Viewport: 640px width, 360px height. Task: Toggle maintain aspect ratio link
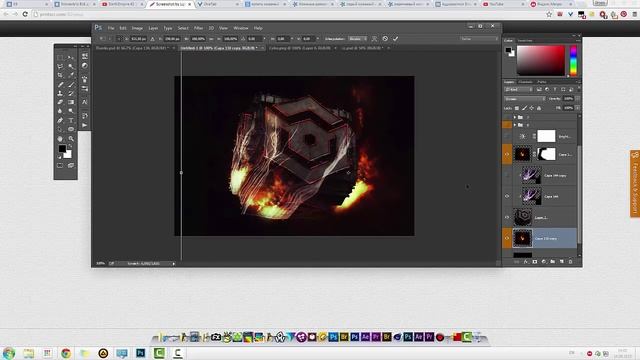211,39
